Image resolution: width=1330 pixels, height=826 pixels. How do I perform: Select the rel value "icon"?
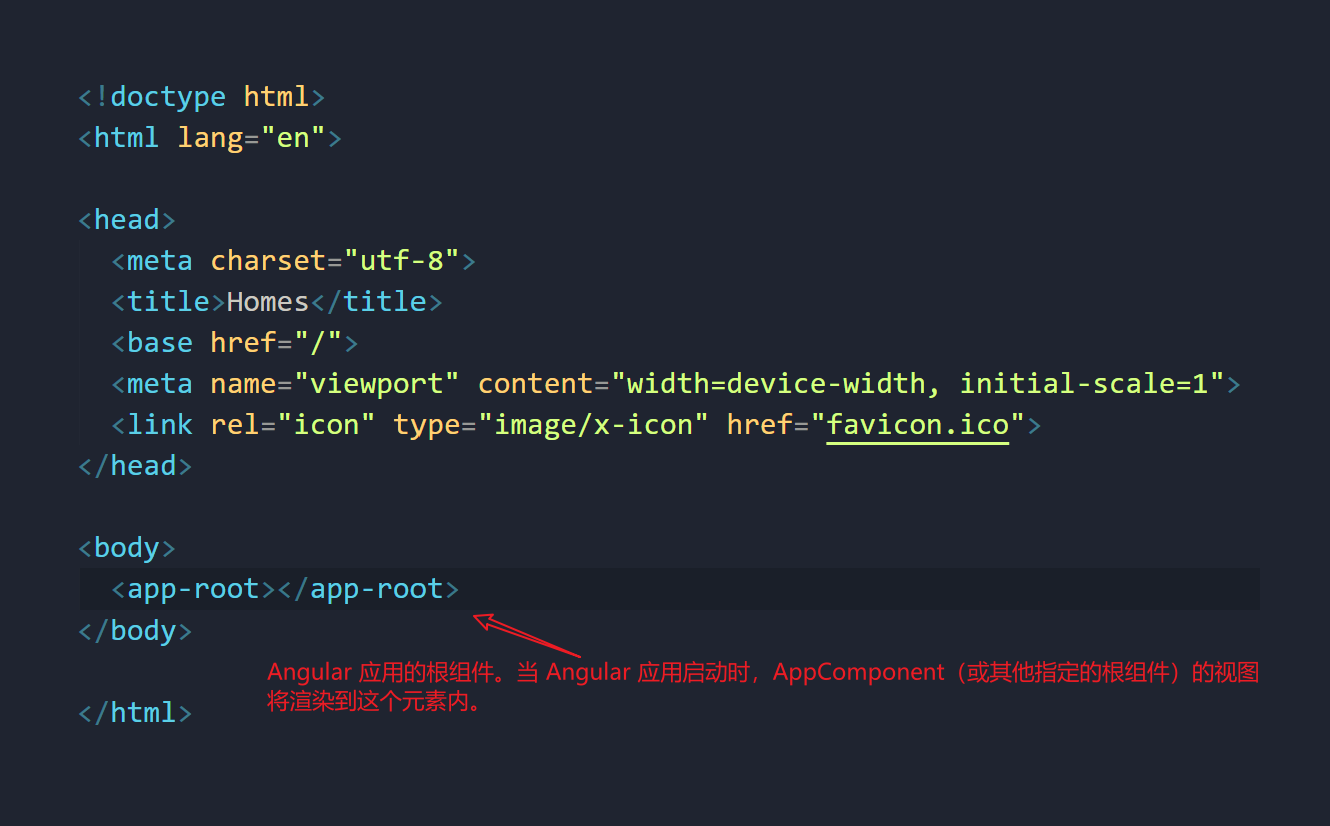pyautogui.click(x=327, y=425)
